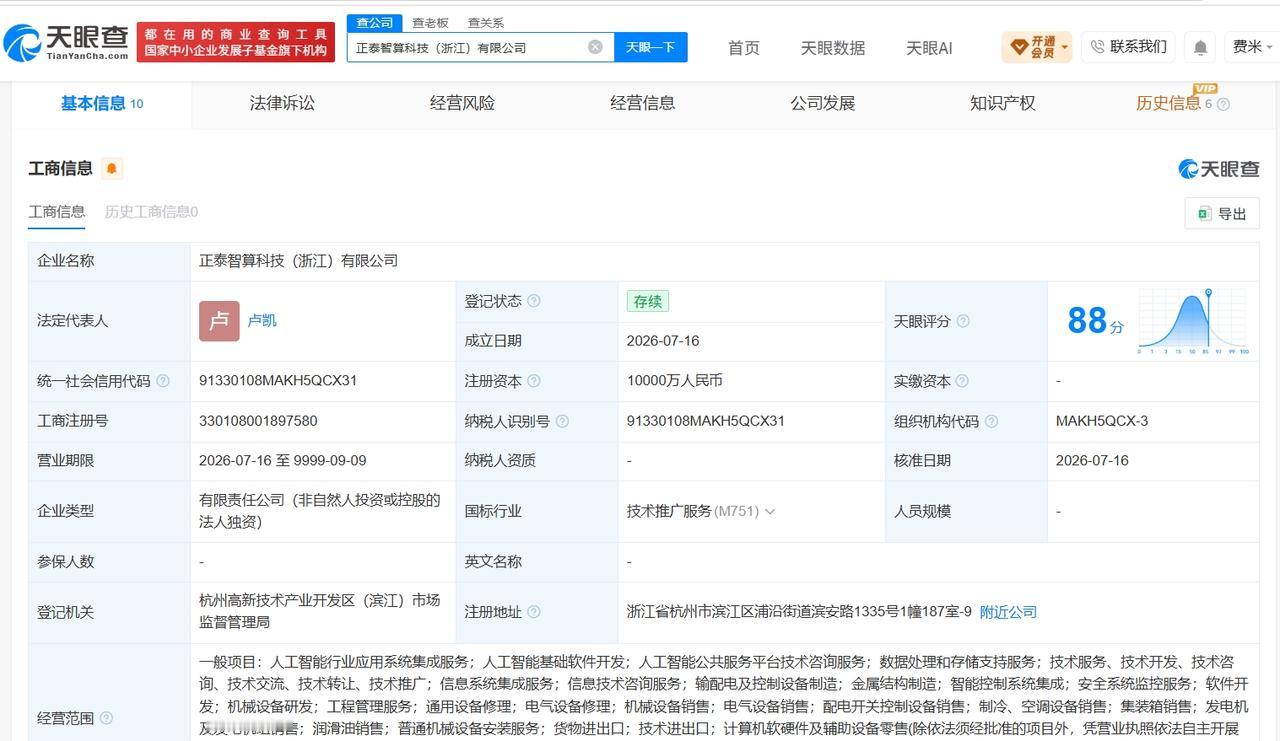This screenshot has width=1280, height=741.
Task: Click the 卢 avatar of legal representative
Action: [219, 321]
